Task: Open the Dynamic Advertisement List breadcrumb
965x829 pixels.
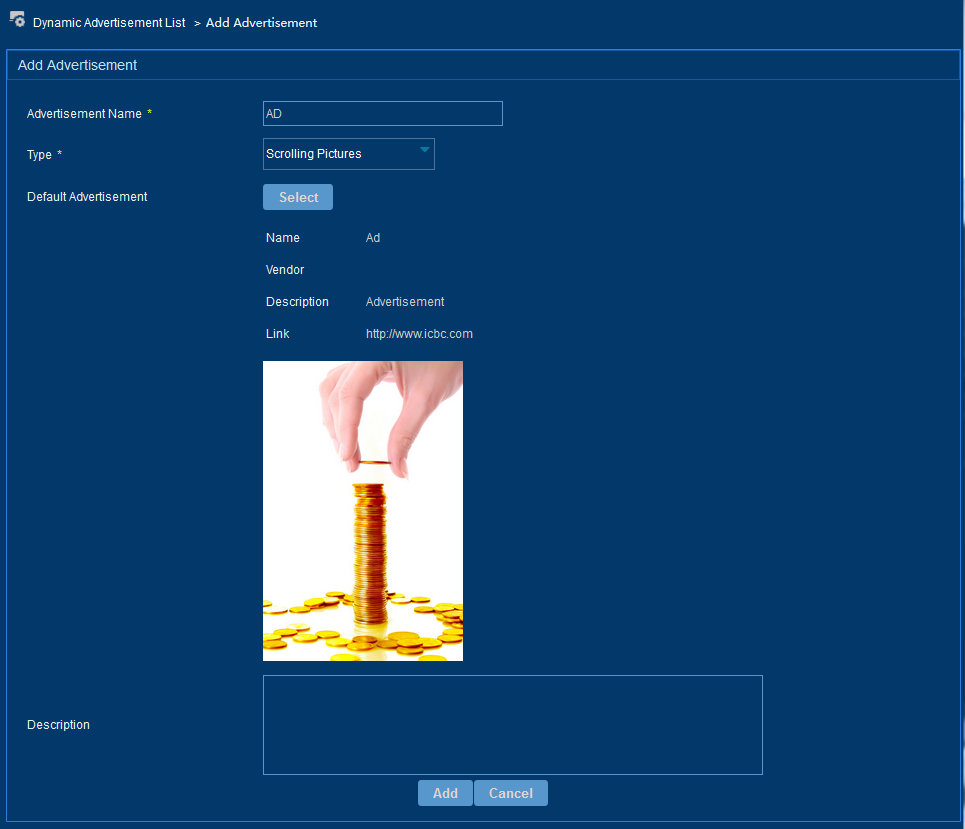Action: pos(109,23)
